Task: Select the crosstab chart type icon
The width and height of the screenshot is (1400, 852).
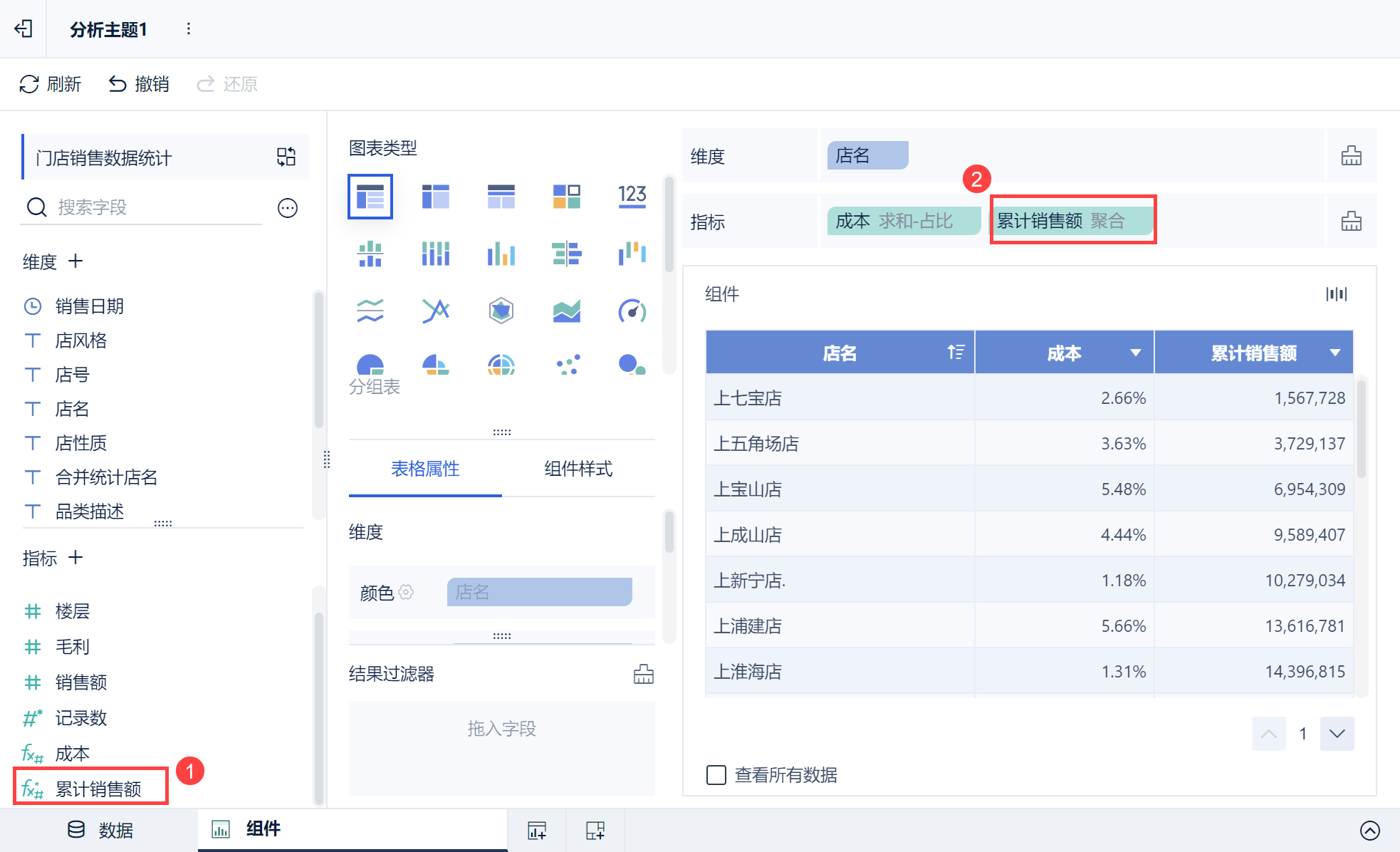Action: click(x=435, y=195)
